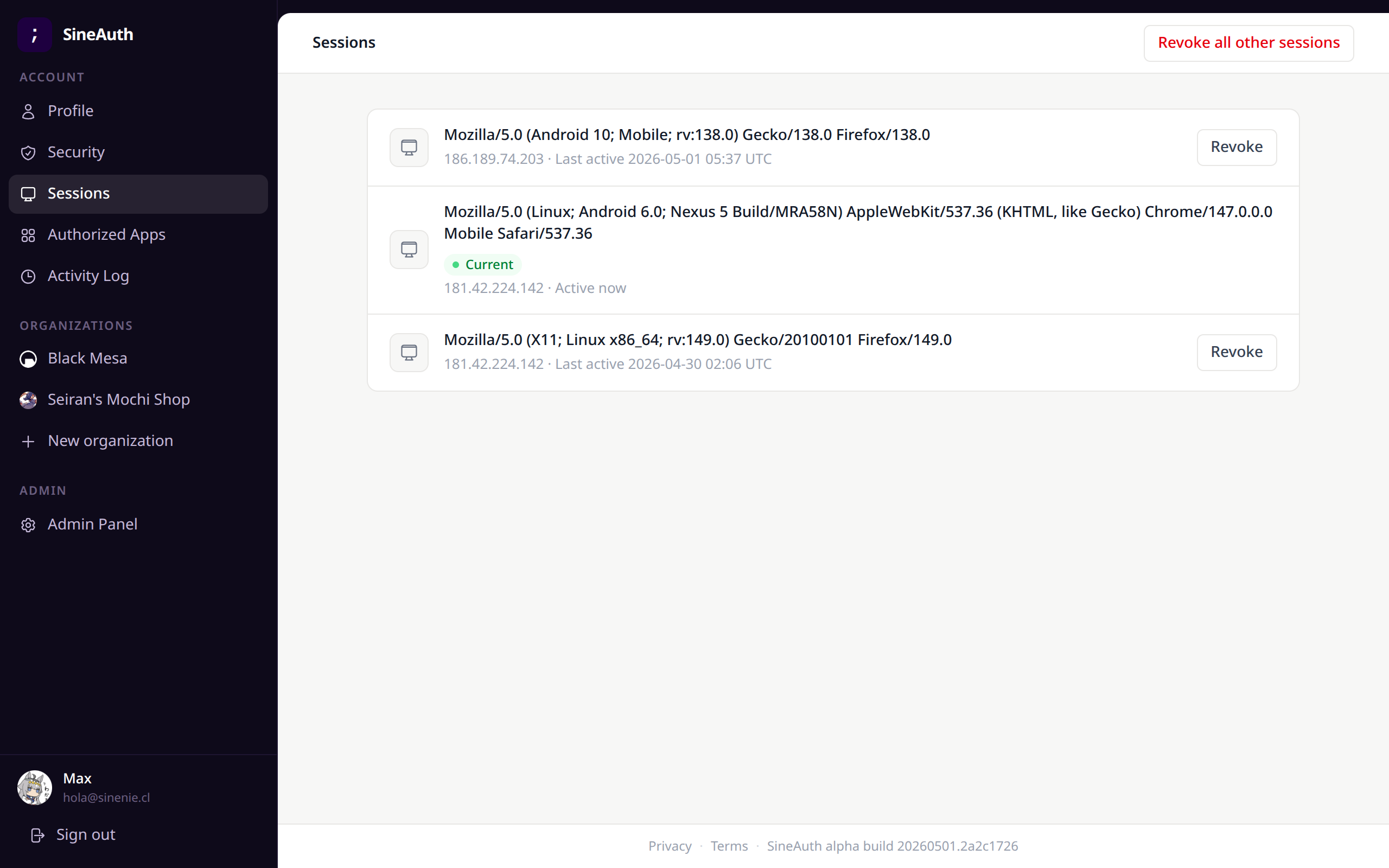Click the Sign out arrow icon
This screenshot has width=1389, height=868.
pyautogui.click(x=38, y=835)
